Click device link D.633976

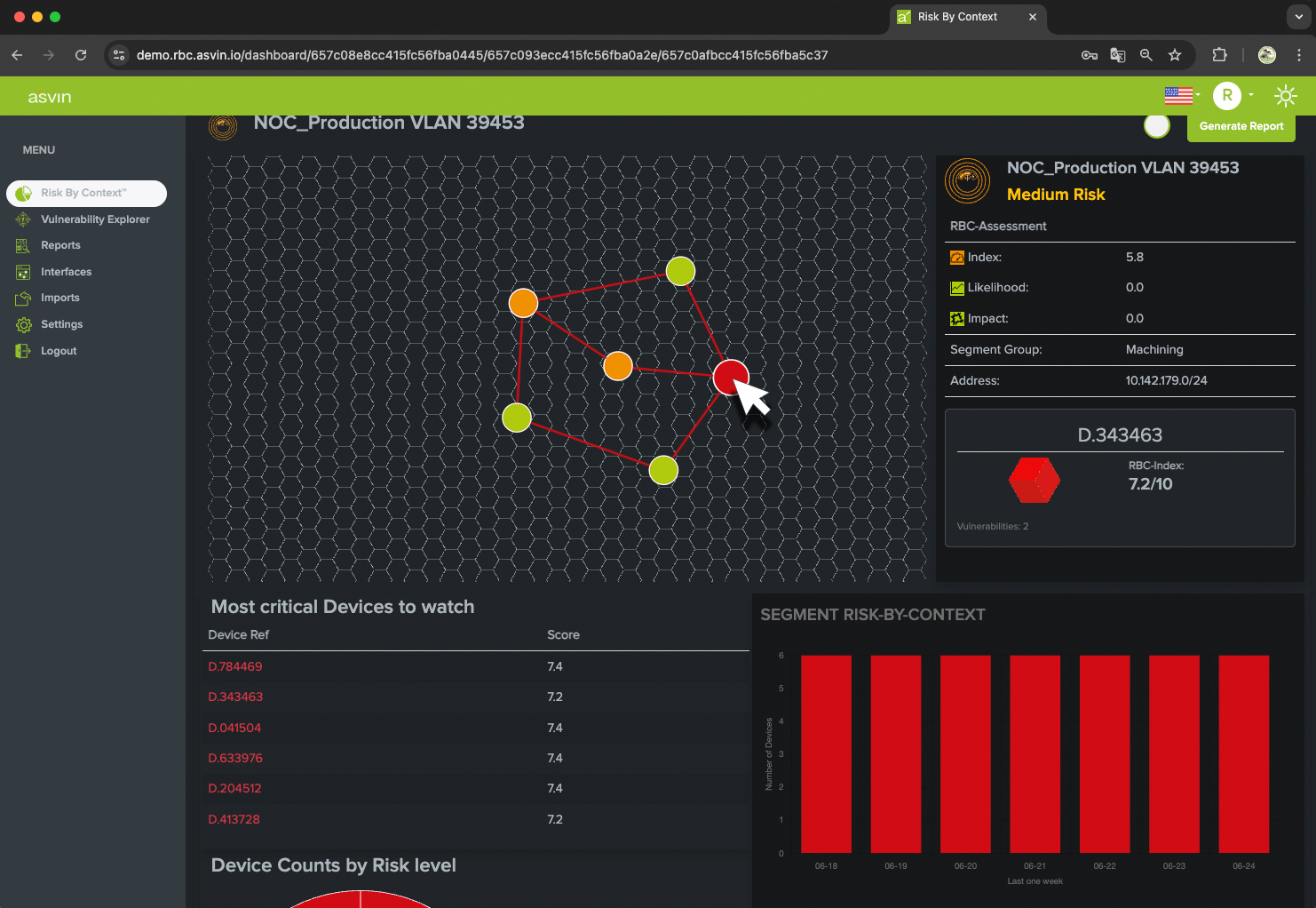tap(235, 758)
